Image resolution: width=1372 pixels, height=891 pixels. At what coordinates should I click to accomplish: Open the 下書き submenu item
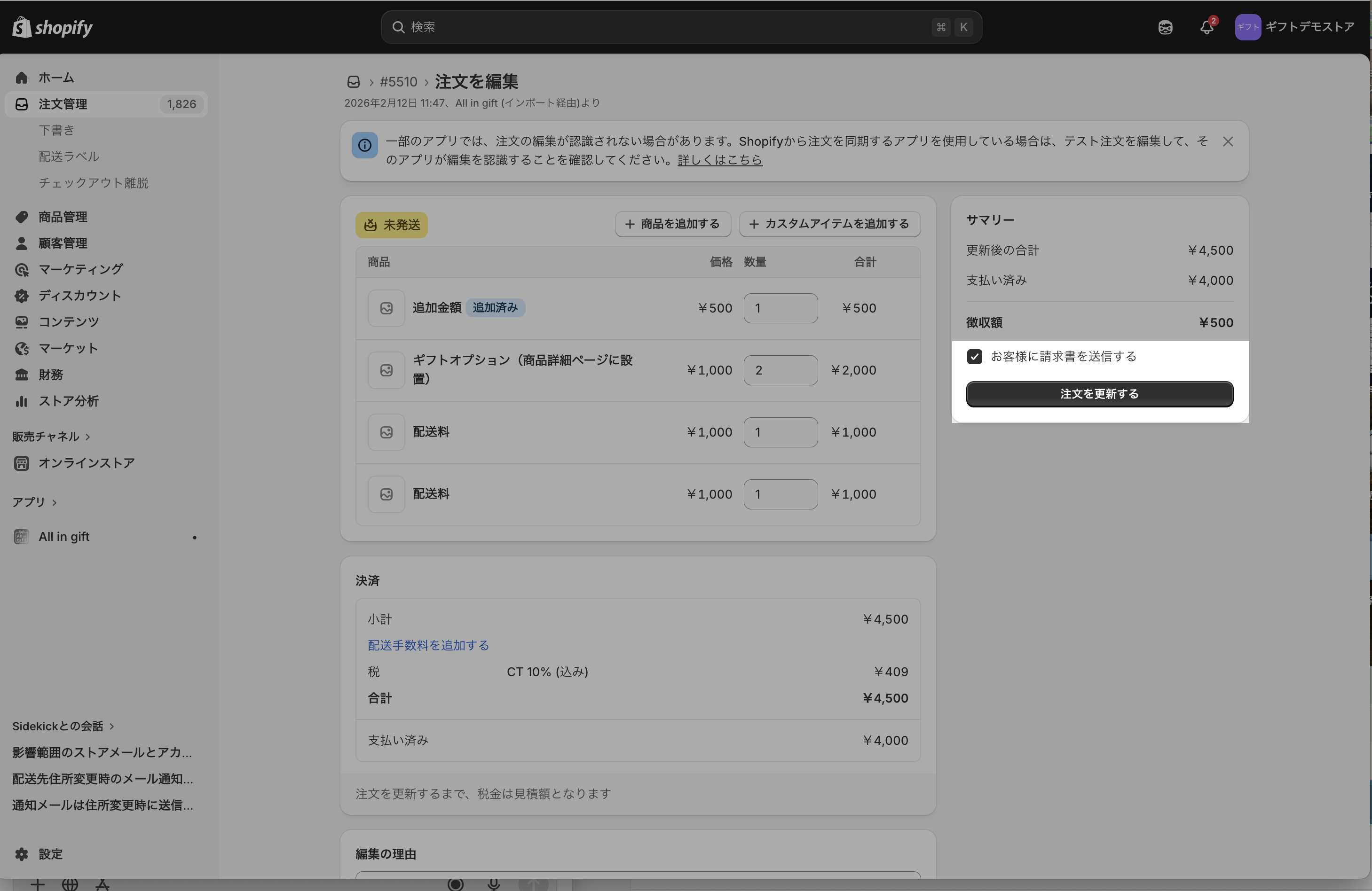(56, 130)
